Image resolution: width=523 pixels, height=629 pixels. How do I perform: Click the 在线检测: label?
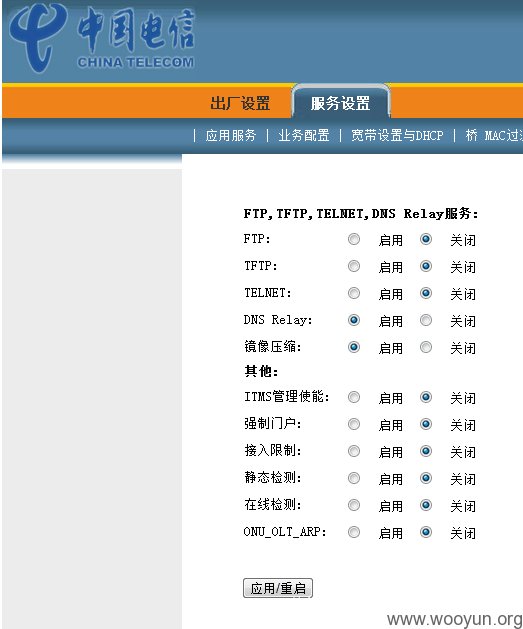pos(273,505)
